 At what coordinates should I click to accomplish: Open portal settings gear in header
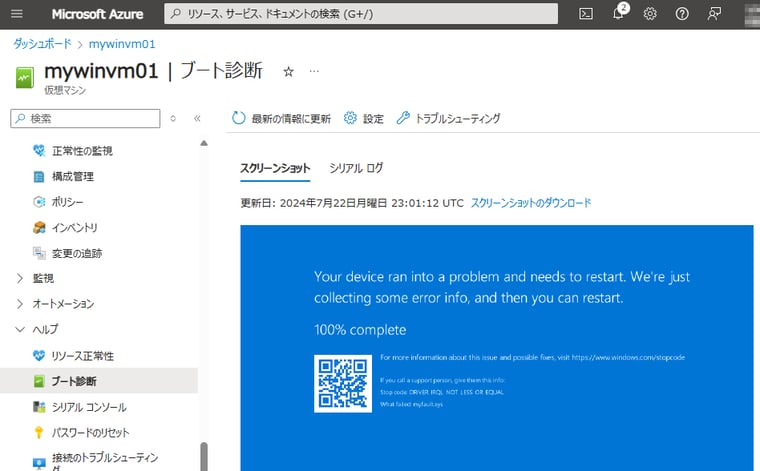650,14
